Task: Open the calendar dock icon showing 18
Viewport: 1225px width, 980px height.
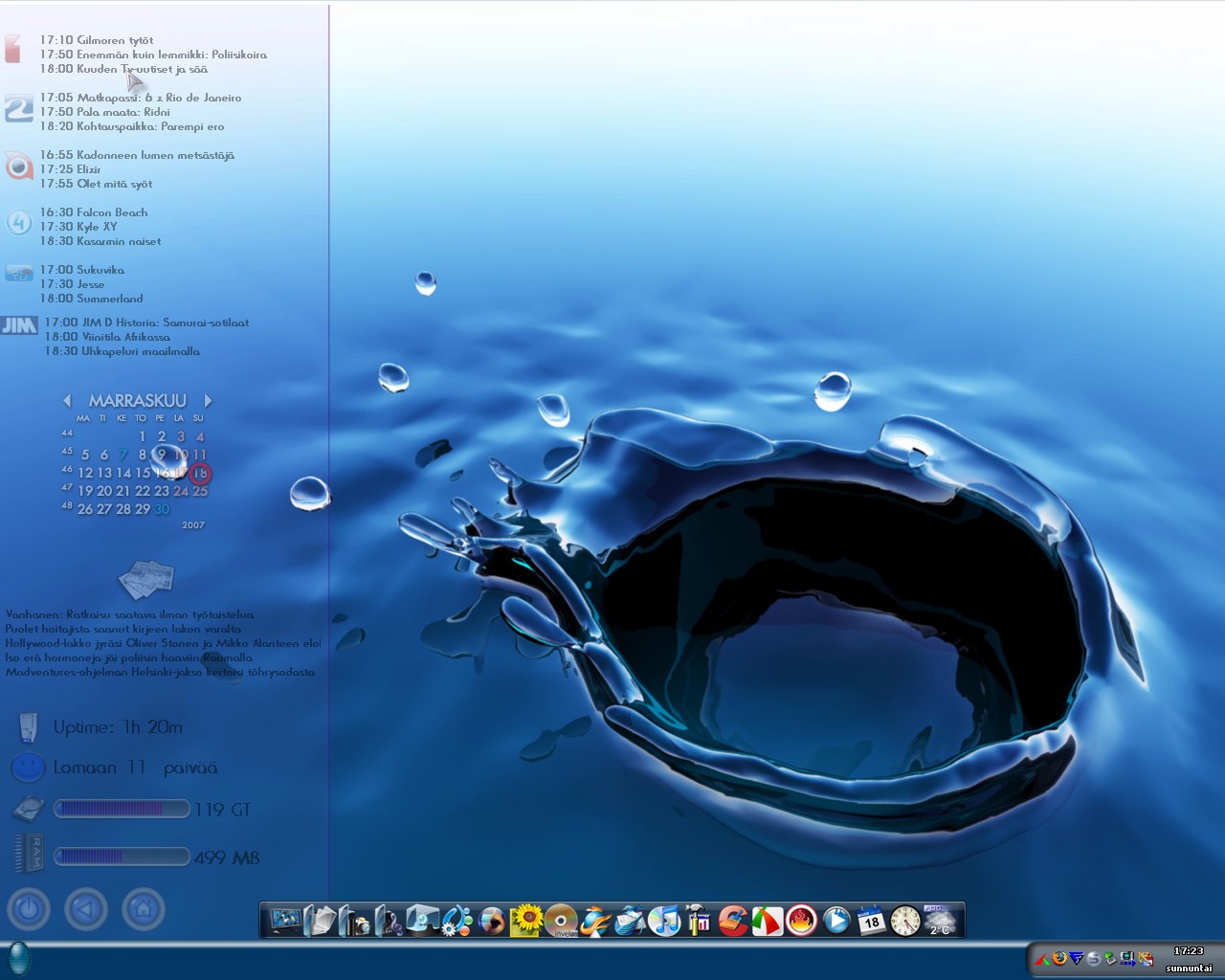Action: 872,922
